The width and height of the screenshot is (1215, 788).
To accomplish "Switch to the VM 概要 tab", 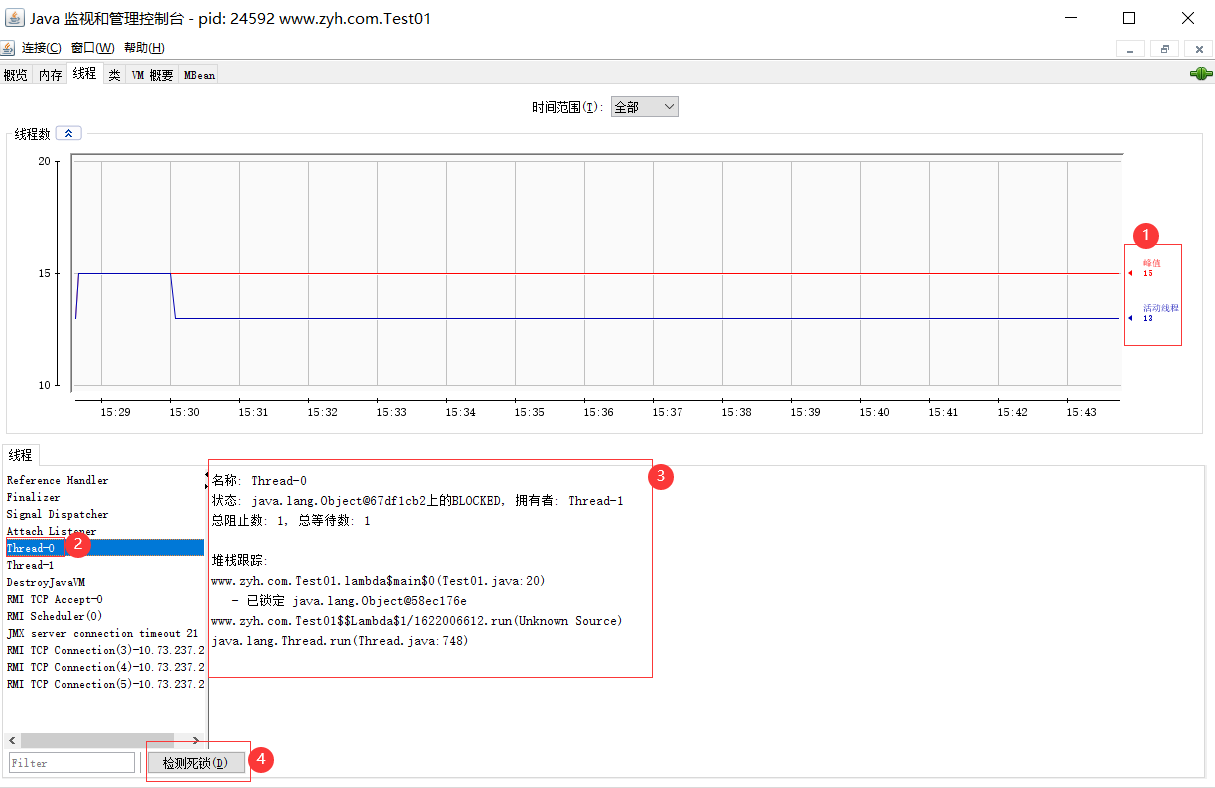I will coord(152,75).
